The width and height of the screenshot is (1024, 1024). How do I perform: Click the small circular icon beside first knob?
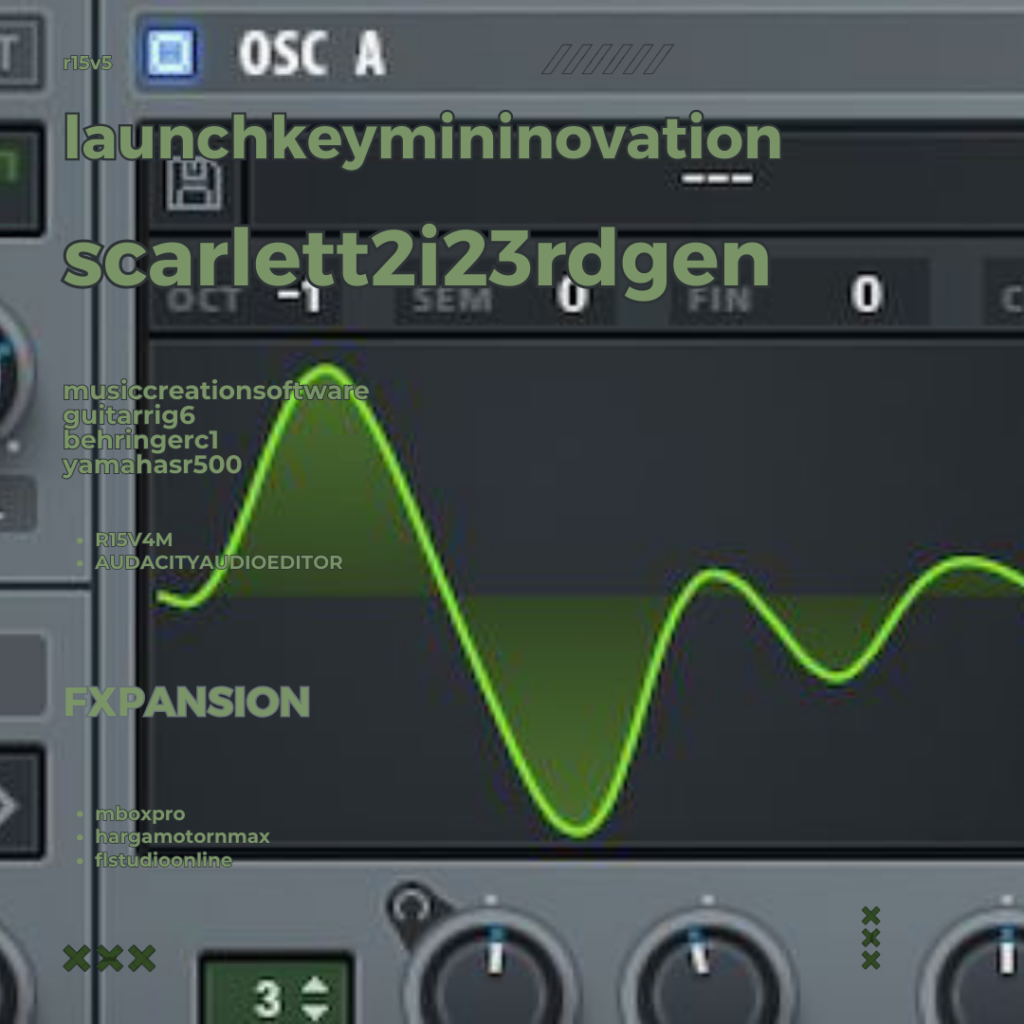(x=410, y=907)
